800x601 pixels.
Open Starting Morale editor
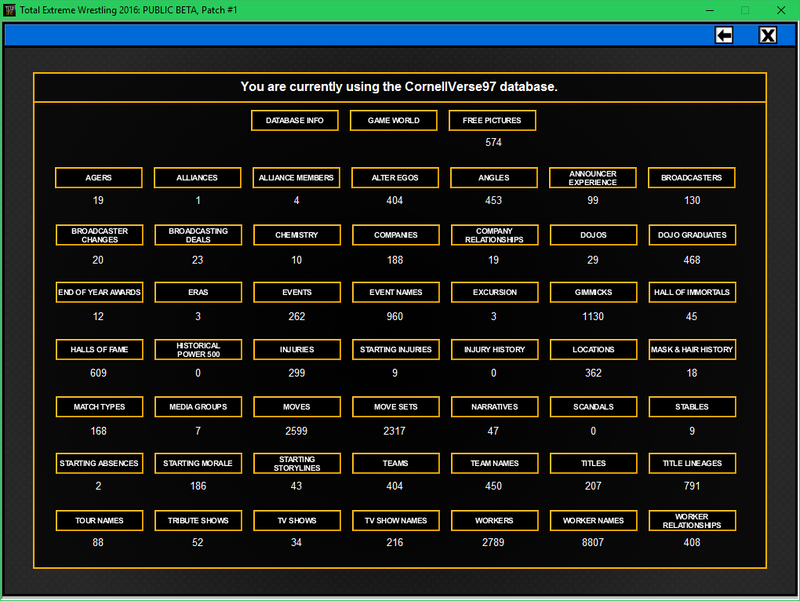198,463
